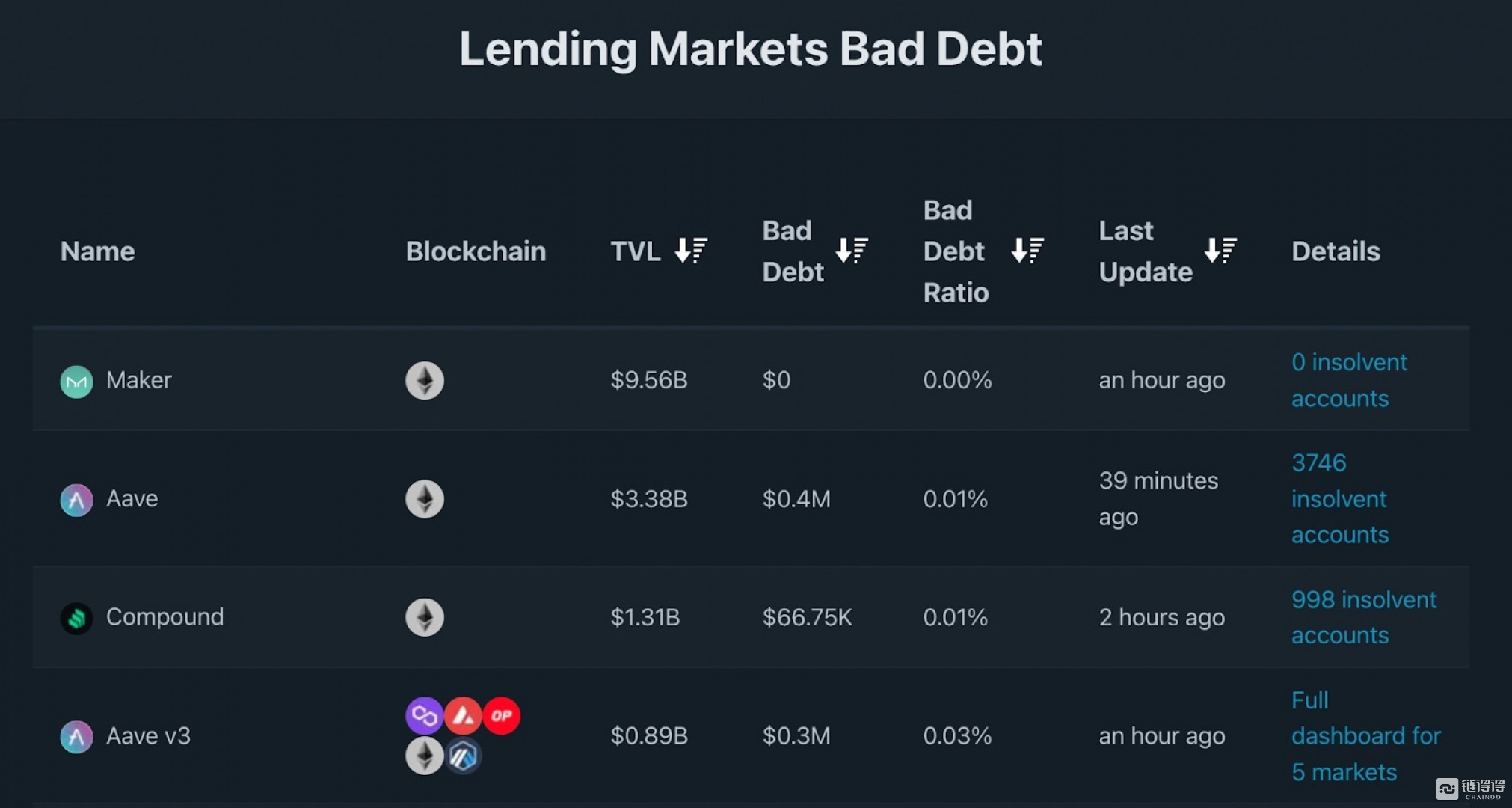1512x808 pixels.
Task: Click Optimism OP chain icon
Action: click(502, 716)
